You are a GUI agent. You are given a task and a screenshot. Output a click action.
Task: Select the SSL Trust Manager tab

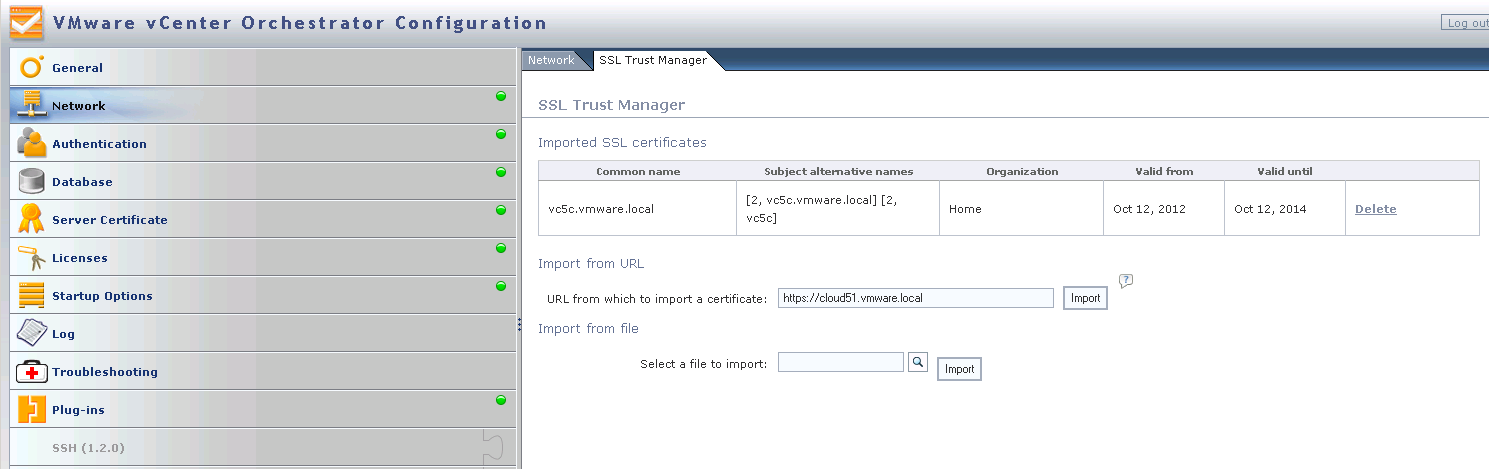[653, 60]
